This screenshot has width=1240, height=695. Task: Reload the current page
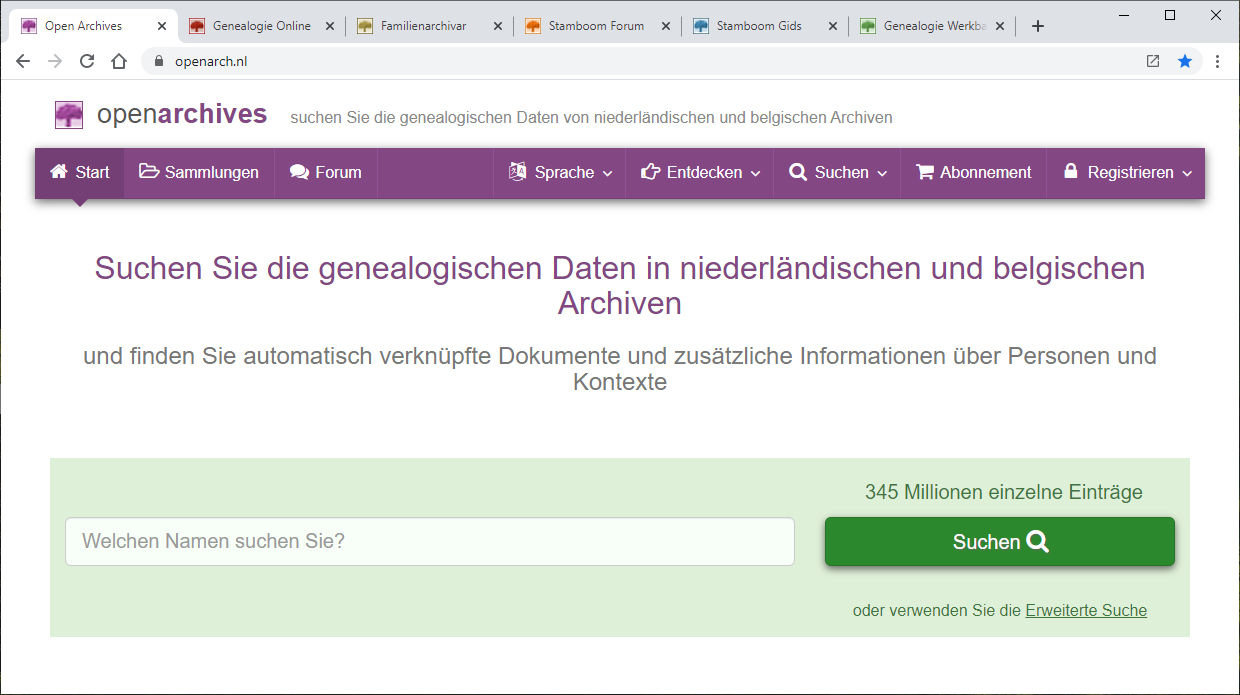click(87, 61)
